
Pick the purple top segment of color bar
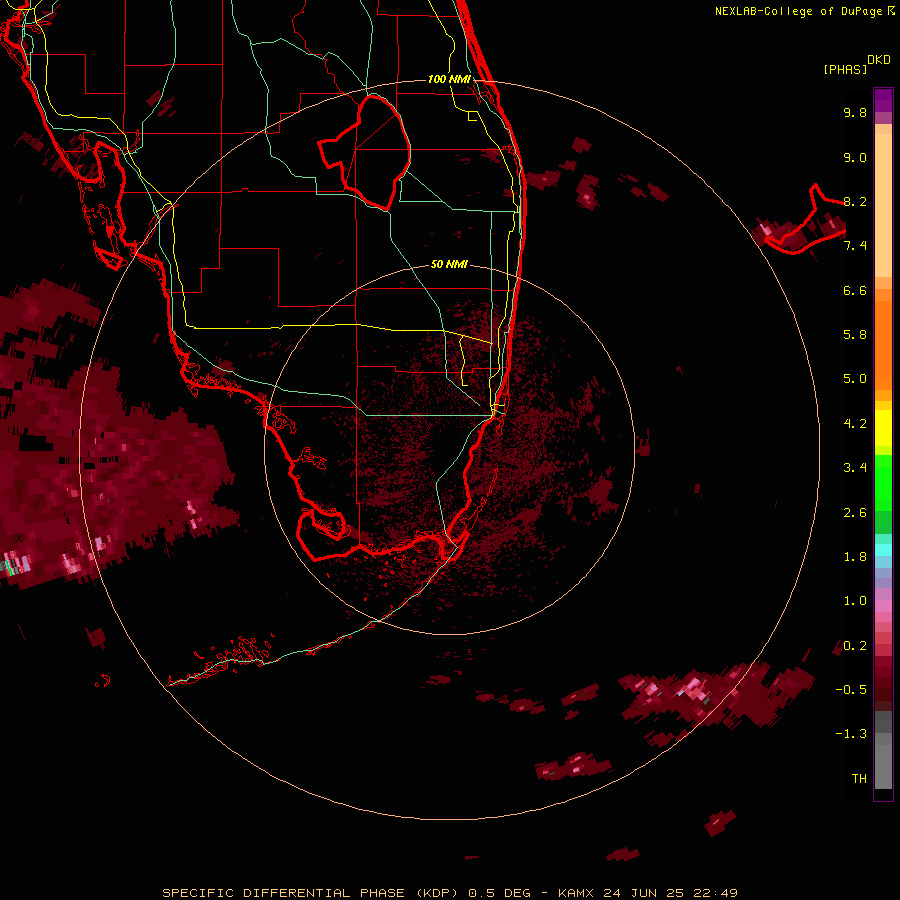(x=883, y=100)
